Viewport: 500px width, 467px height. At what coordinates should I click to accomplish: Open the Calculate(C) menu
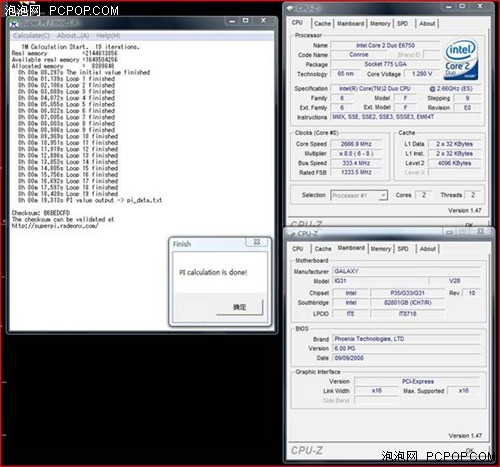pyautogui.click(x=32, y=36)
